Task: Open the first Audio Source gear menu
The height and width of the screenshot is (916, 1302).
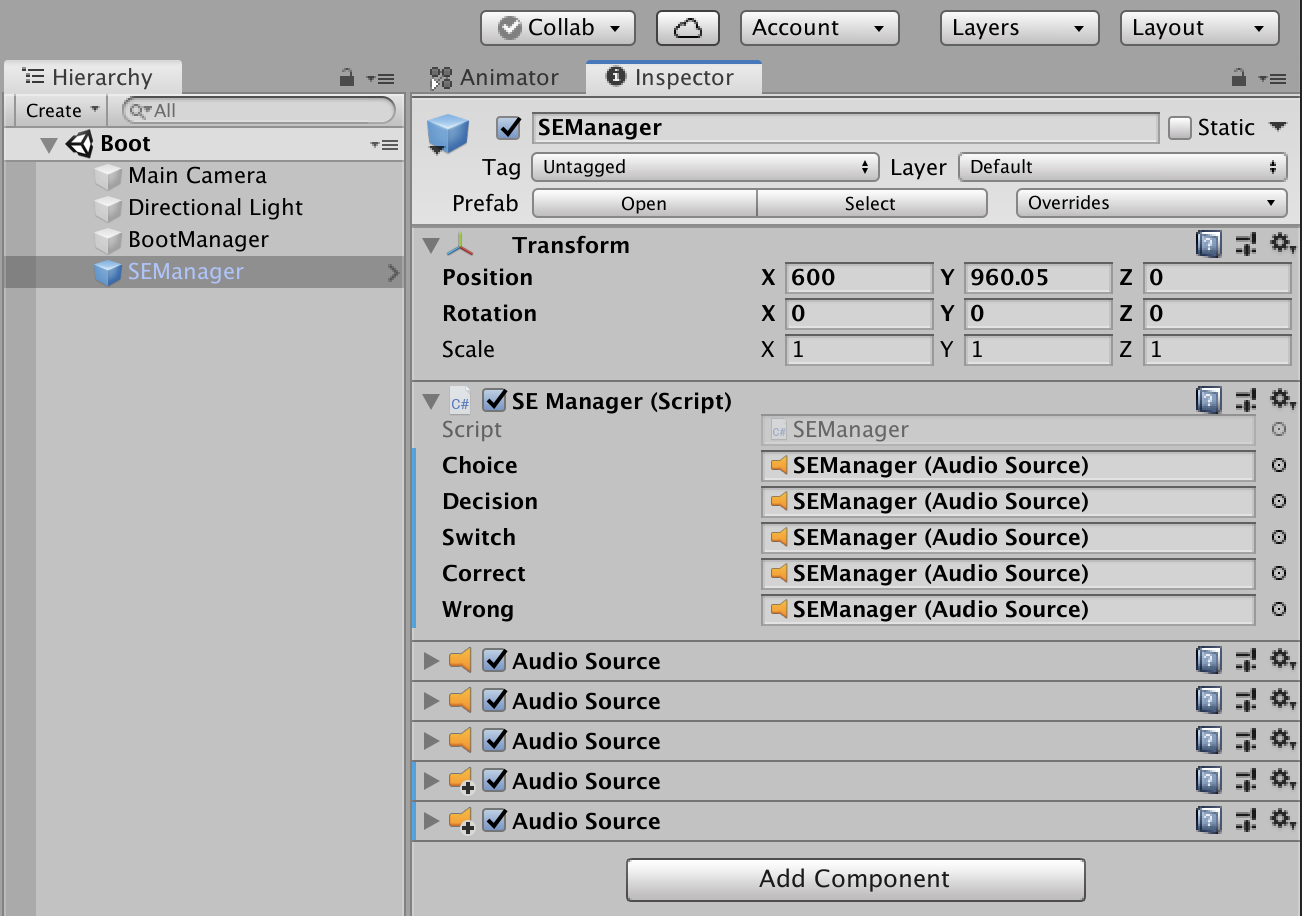Action: [x=1283, y=660]
